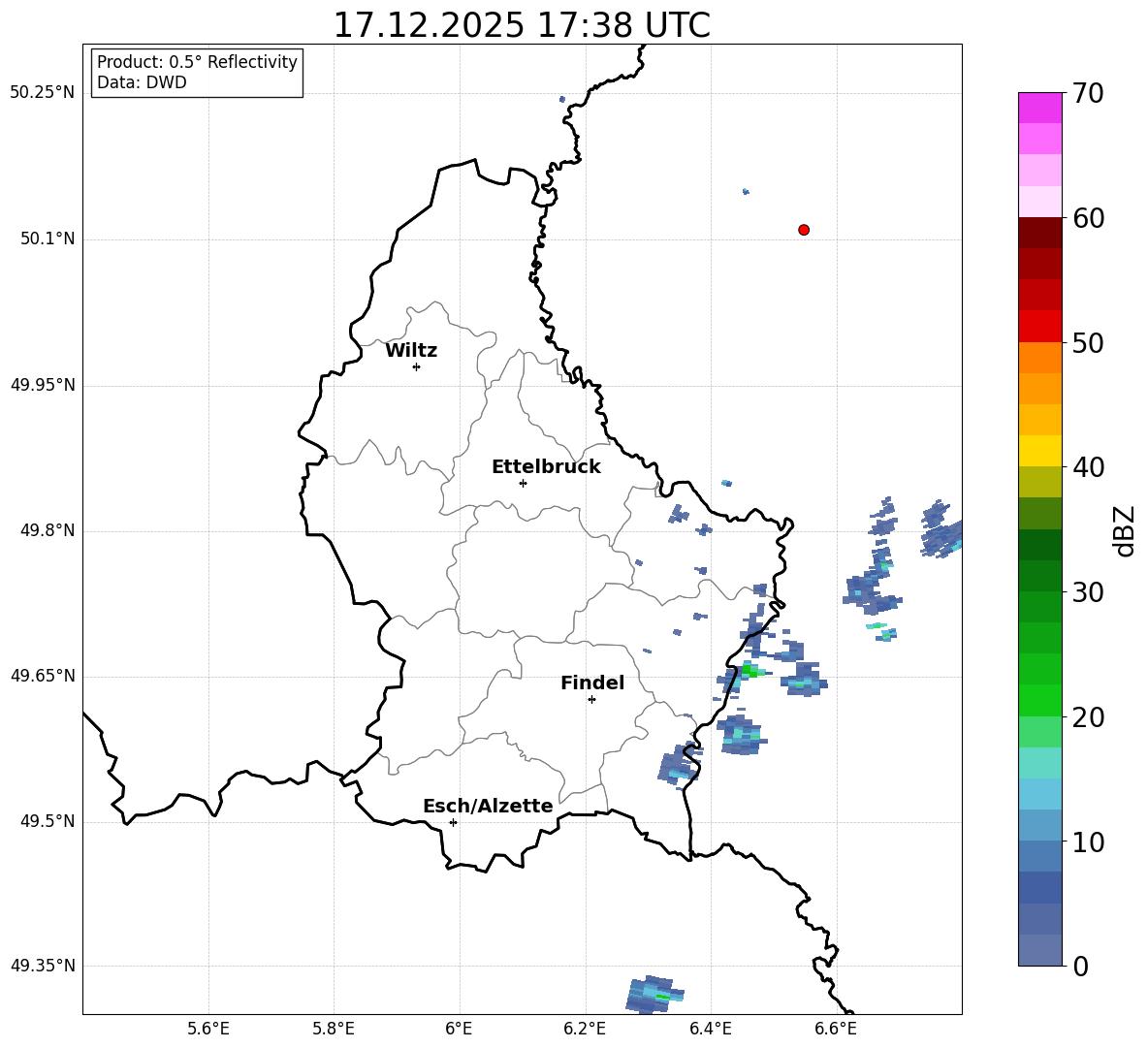Click the 50.1°N latitude axis label
Viewport: 1148px width, 1048px height.
43,239
